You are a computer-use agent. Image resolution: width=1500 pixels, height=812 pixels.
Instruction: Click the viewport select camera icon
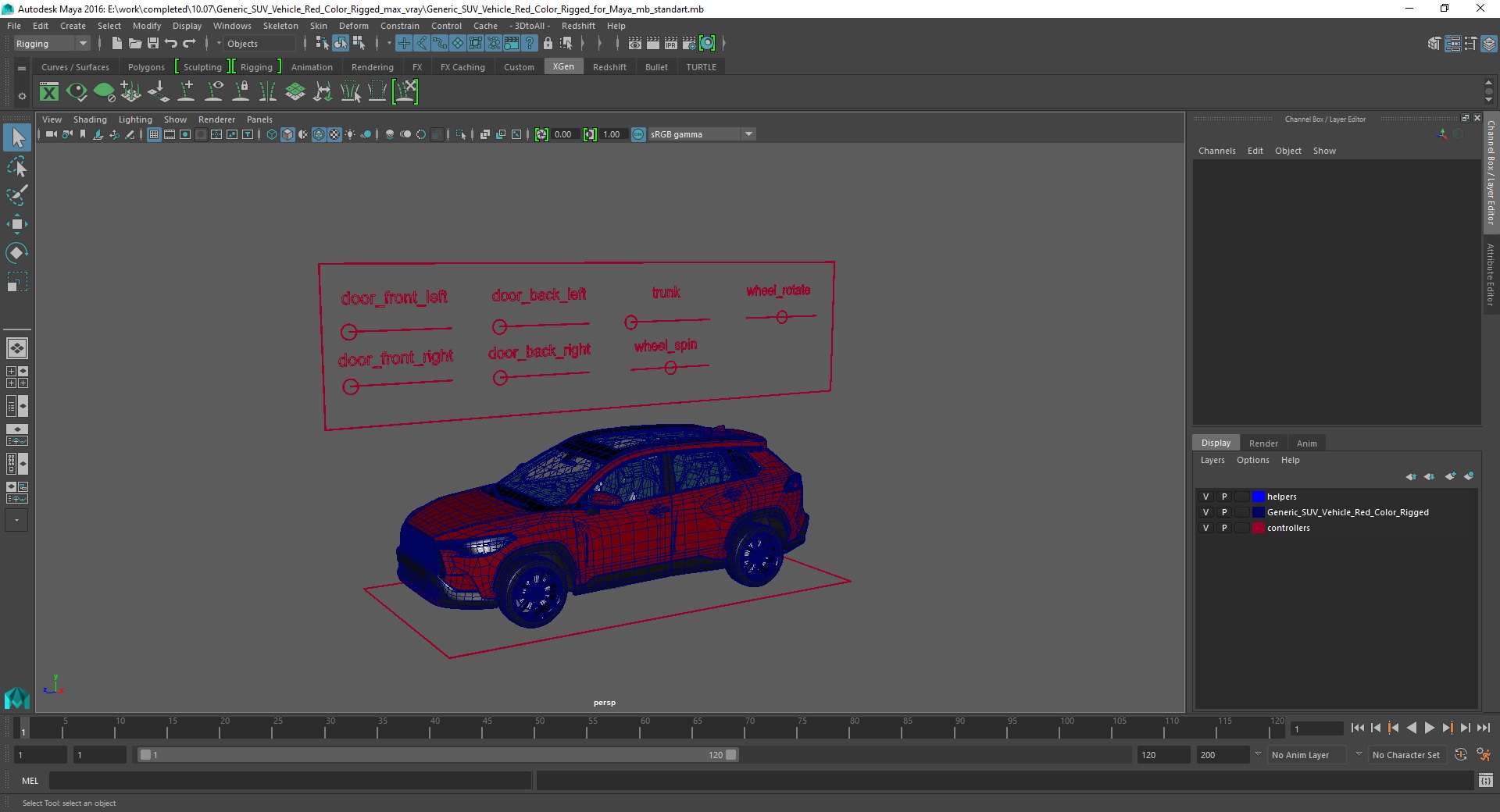[x=51, y=134]
